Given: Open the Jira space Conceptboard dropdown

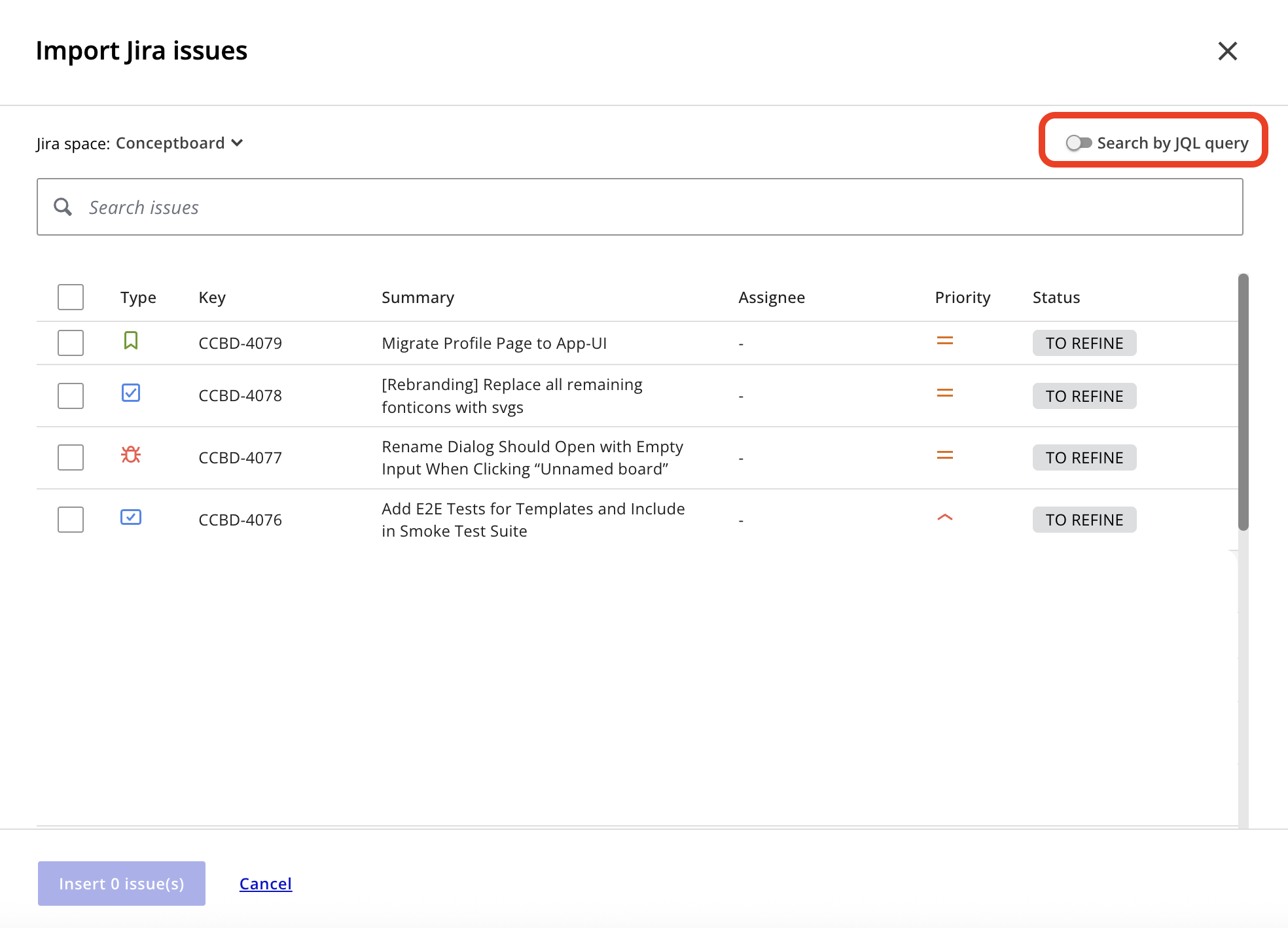Looking at the screenshot, I should pyautogui.click(x=179, y=143).
